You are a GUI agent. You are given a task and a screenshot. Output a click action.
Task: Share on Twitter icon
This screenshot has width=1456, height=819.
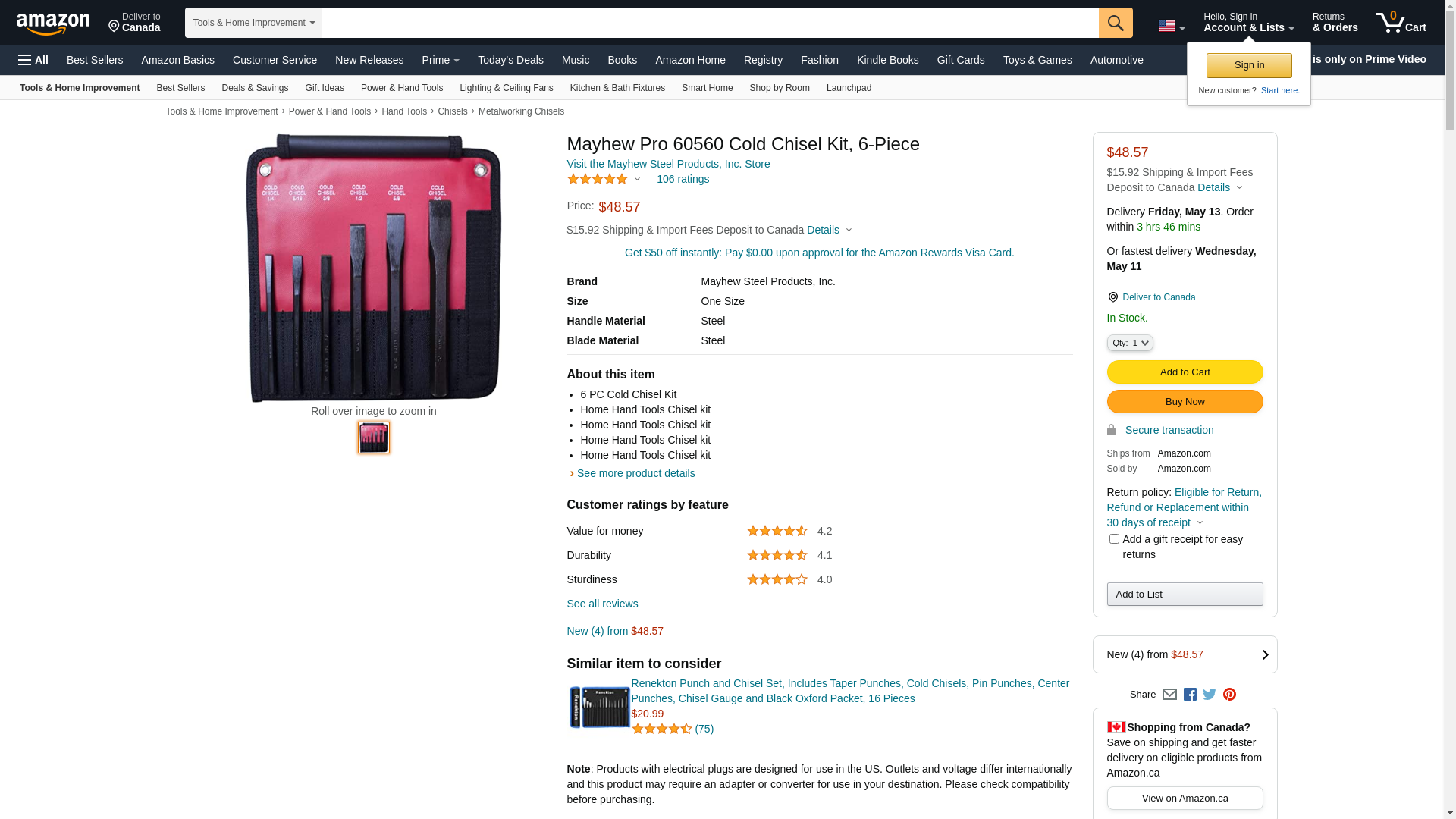[x=1210, y=695]
